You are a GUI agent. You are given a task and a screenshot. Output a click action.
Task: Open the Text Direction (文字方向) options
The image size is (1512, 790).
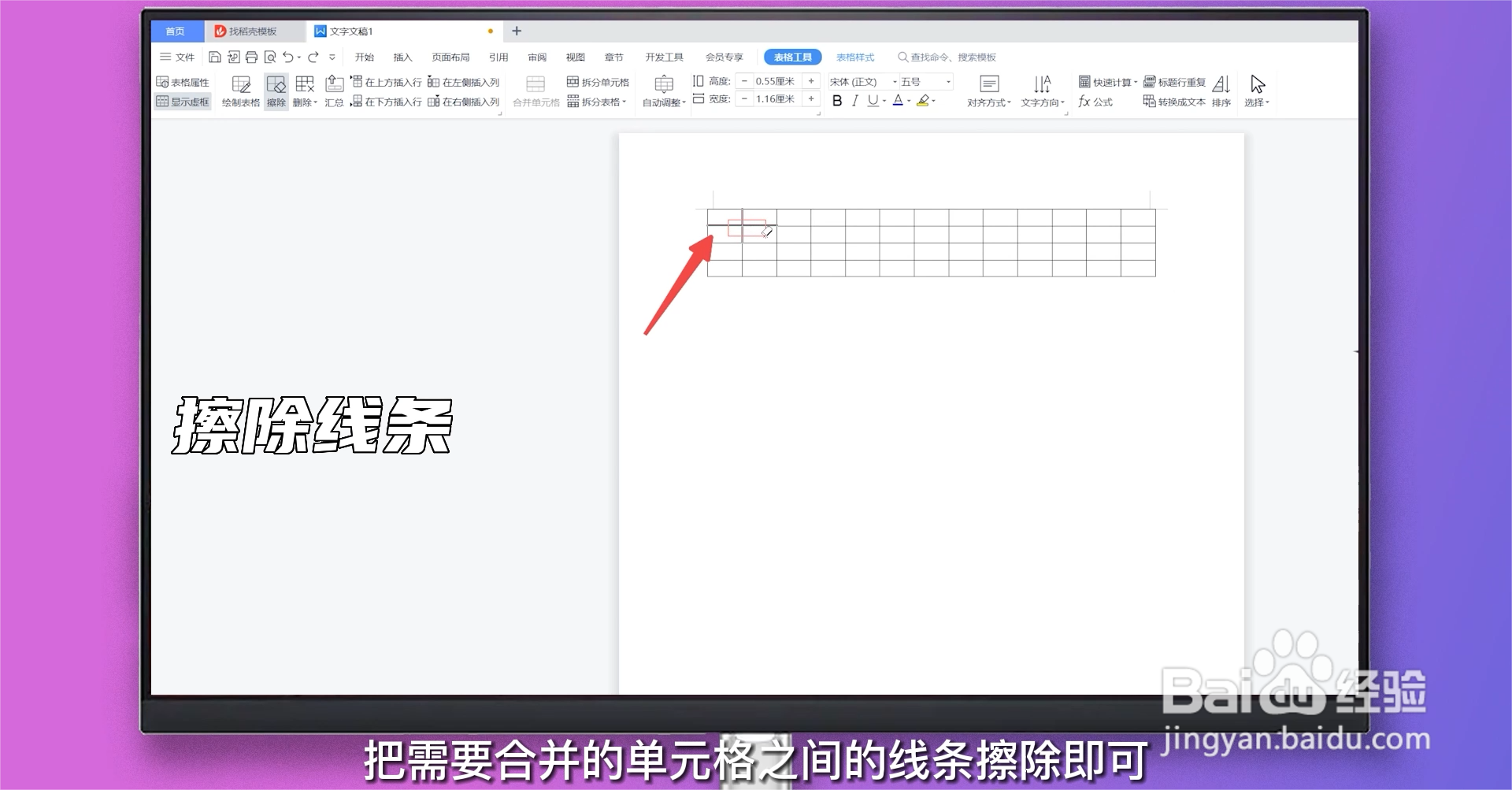(x=1043, y=91)
